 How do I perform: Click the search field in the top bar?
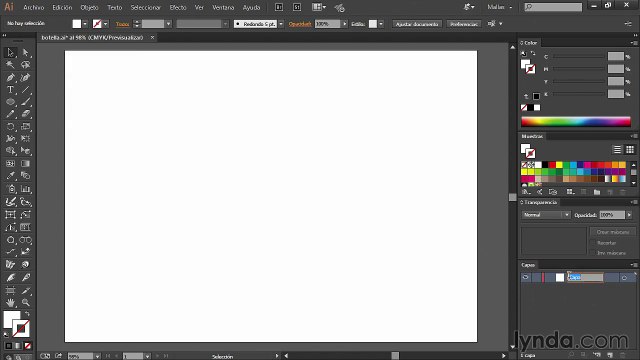click(x=553, y=7)
